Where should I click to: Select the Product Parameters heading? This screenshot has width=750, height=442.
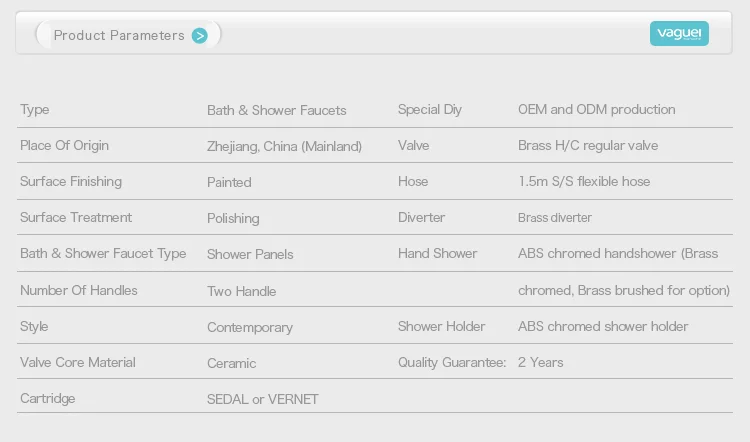(x=119, y=36)
